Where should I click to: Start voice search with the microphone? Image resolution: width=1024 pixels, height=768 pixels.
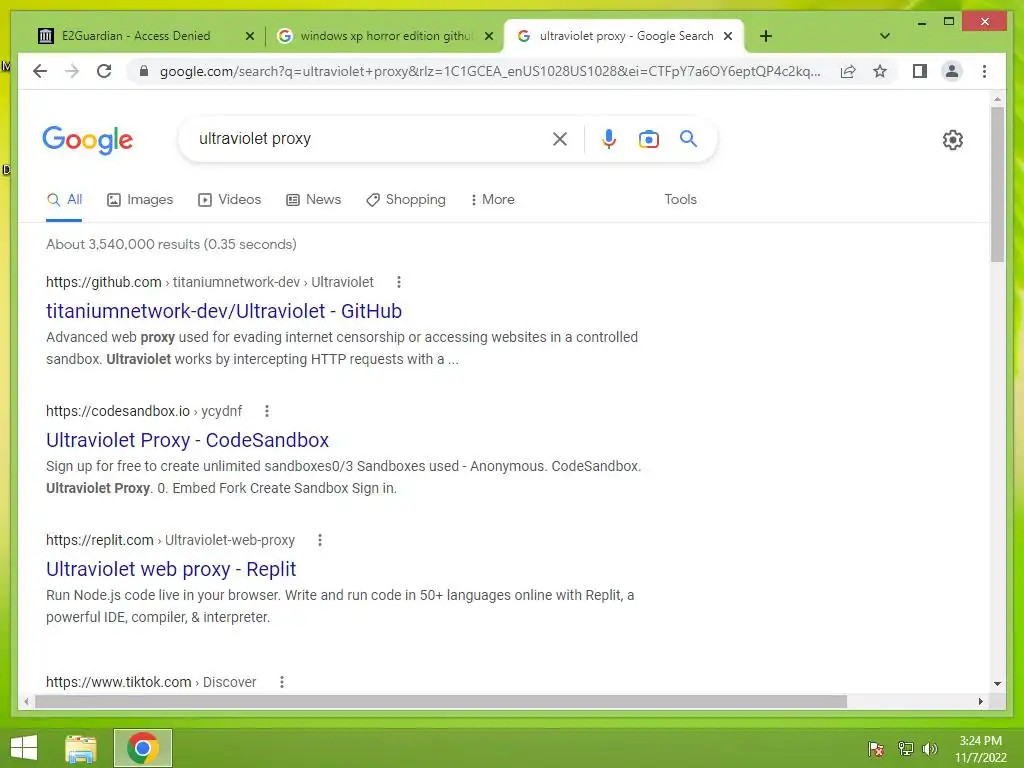pyautogui.click(x=609, y=139)
